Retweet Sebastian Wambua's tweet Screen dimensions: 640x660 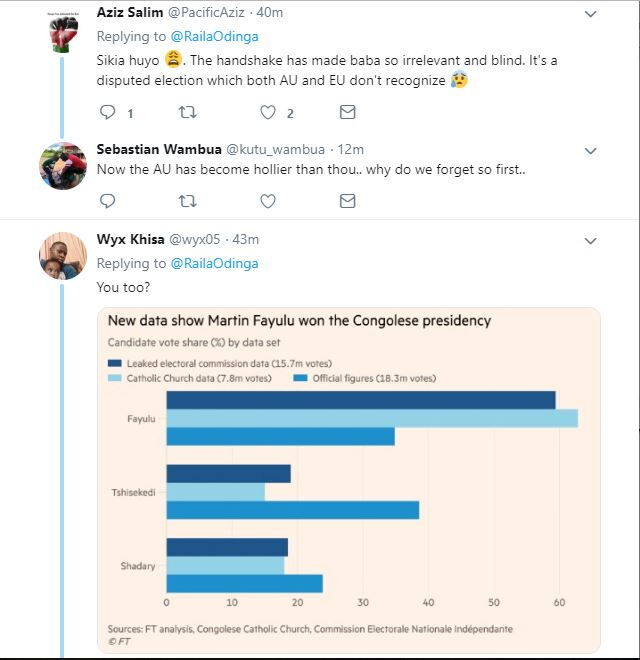tap(187, 201)
